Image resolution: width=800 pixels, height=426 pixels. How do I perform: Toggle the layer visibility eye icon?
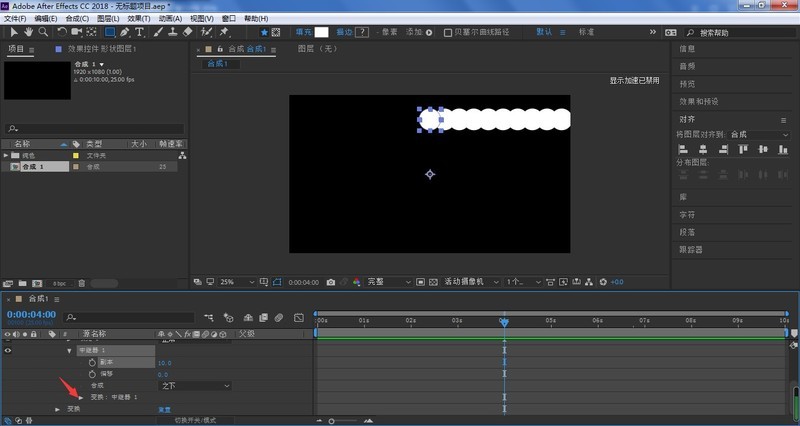pyautogui.click(x=9, y=351)
